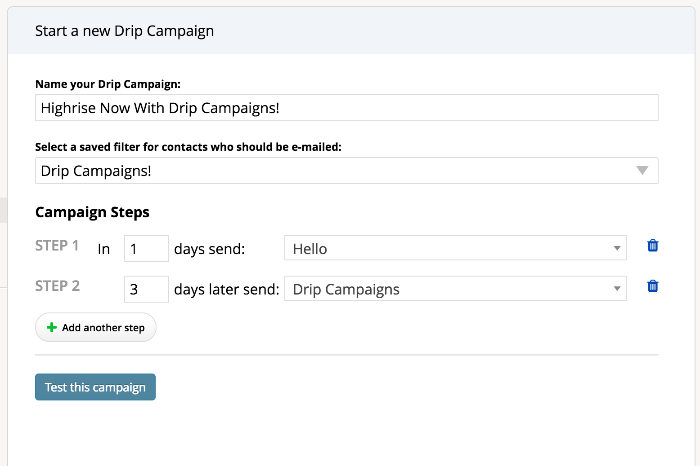Focus the campaign name text field
Viewport: 700px width, 466px height.
coord(346,108)
